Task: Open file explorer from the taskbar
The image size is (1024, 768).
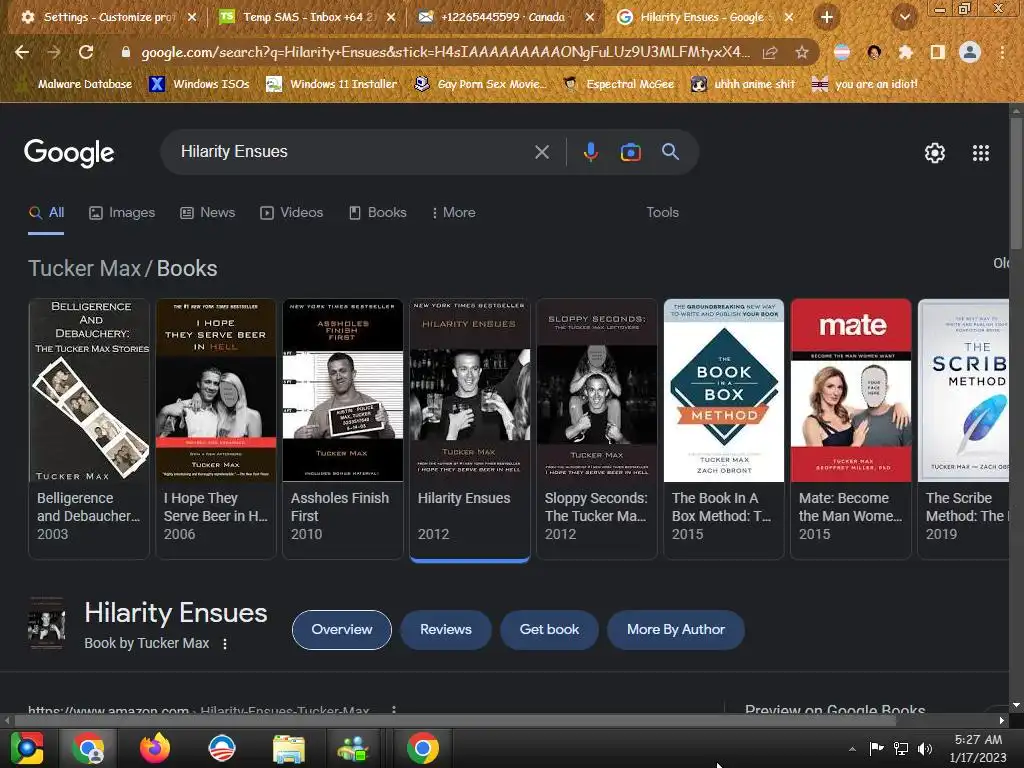Action: coord(288,748)
